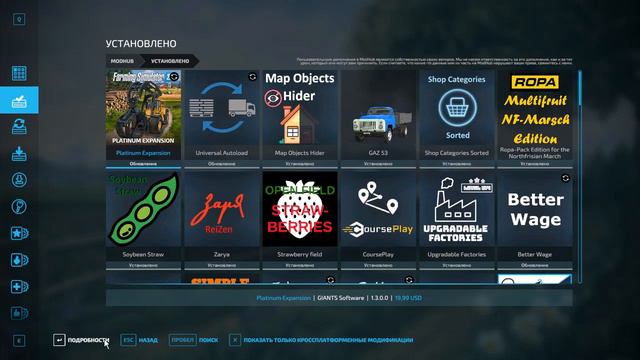Select the Better Wage mod card

[535, 220]
